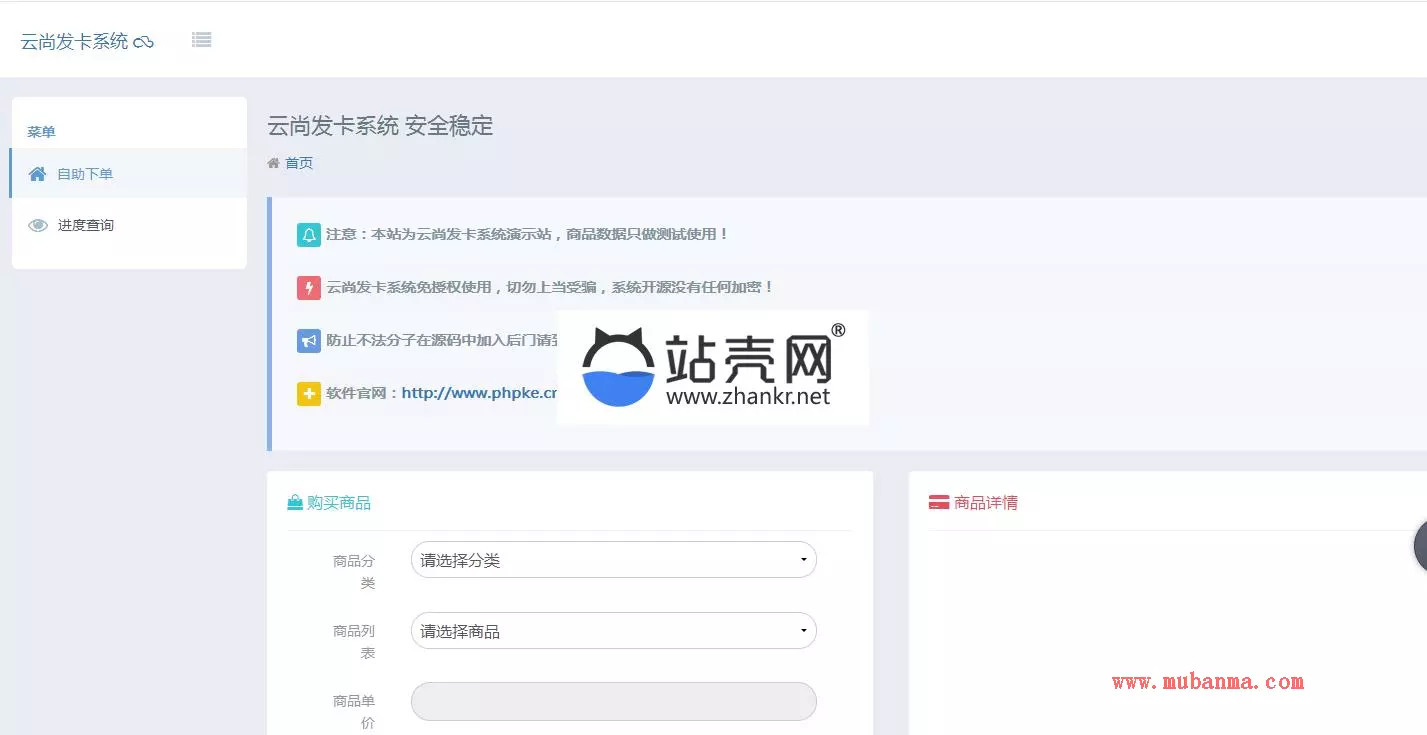Click the 商品单价 price field

613,701
